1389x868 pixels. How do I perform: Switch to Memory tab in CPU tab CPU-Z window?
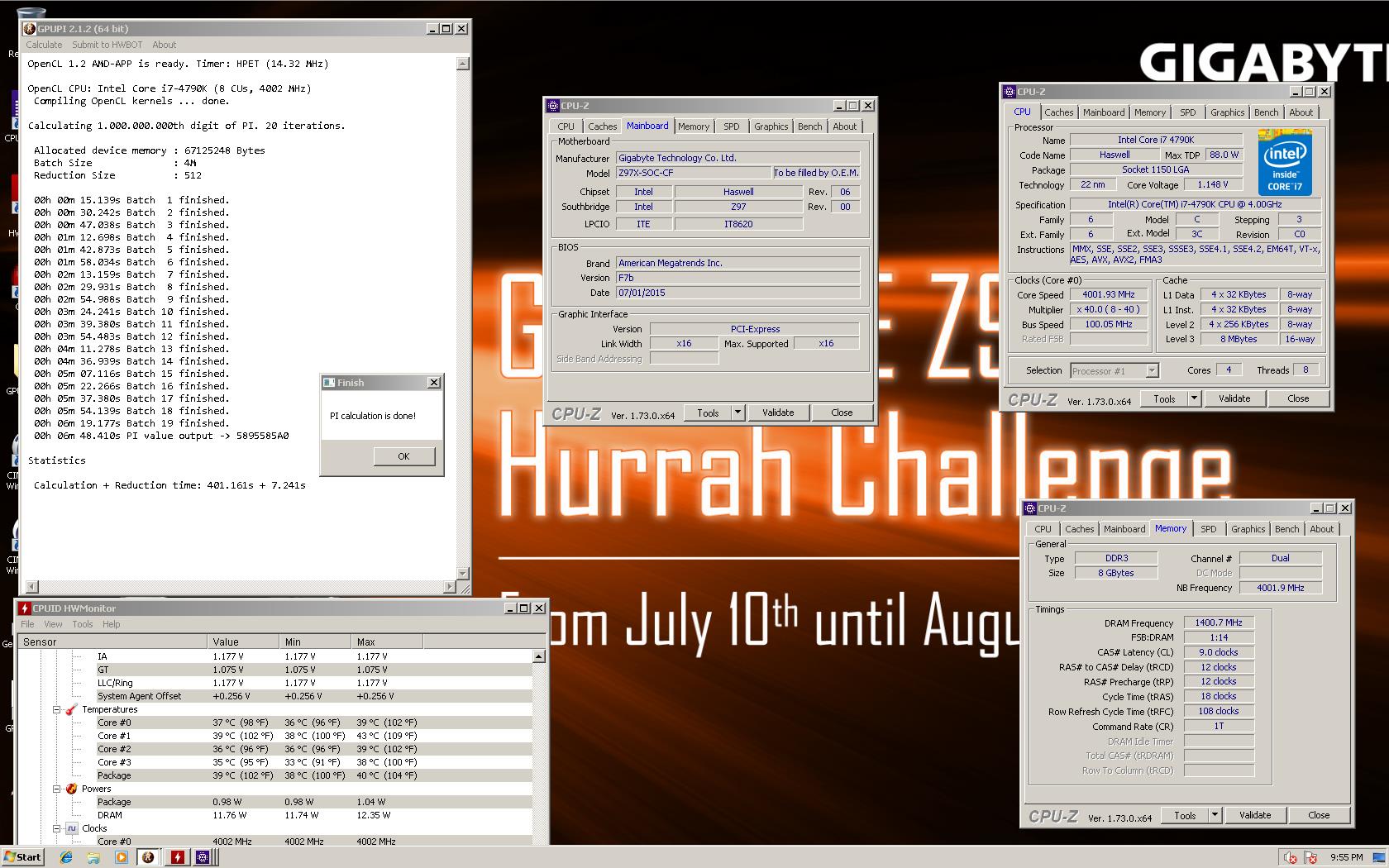1150,112
